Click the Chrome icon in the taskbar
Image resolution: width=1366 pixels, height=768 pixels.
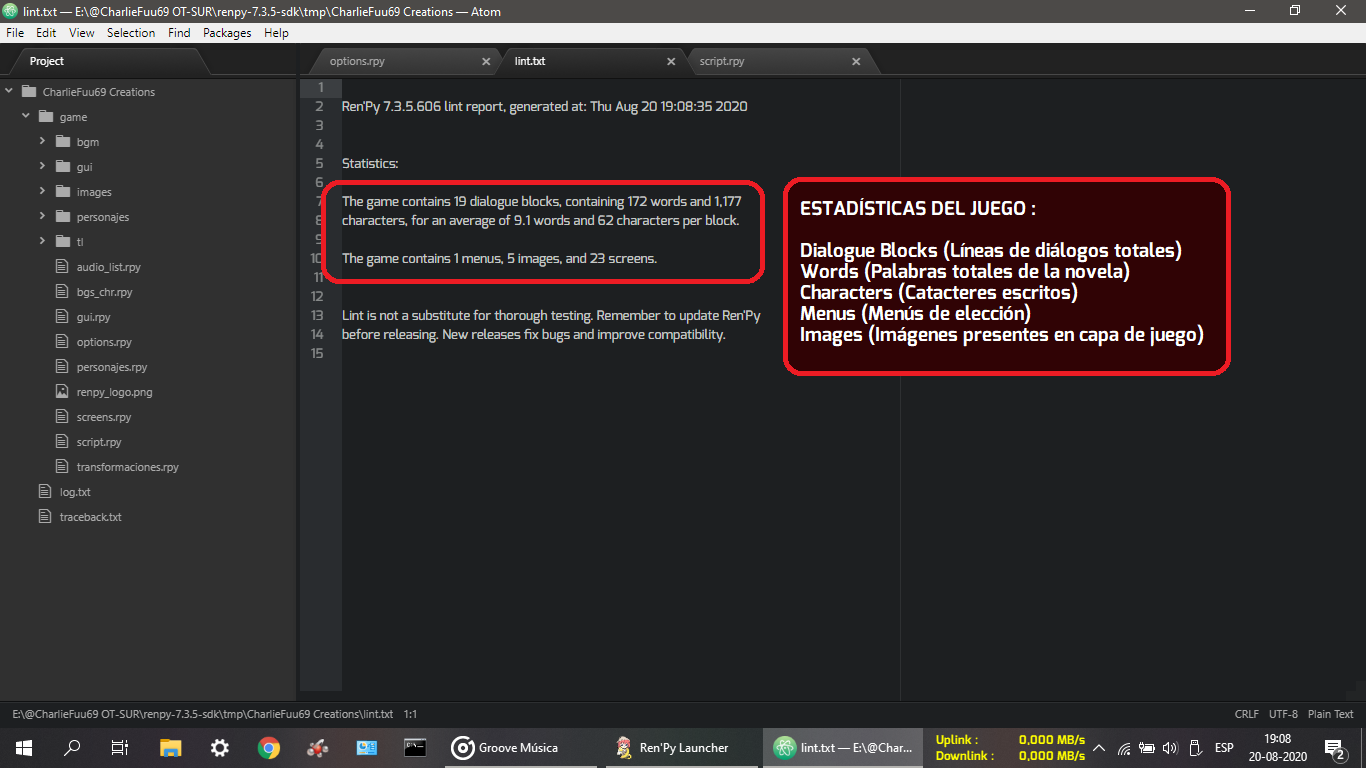[268, 747]
